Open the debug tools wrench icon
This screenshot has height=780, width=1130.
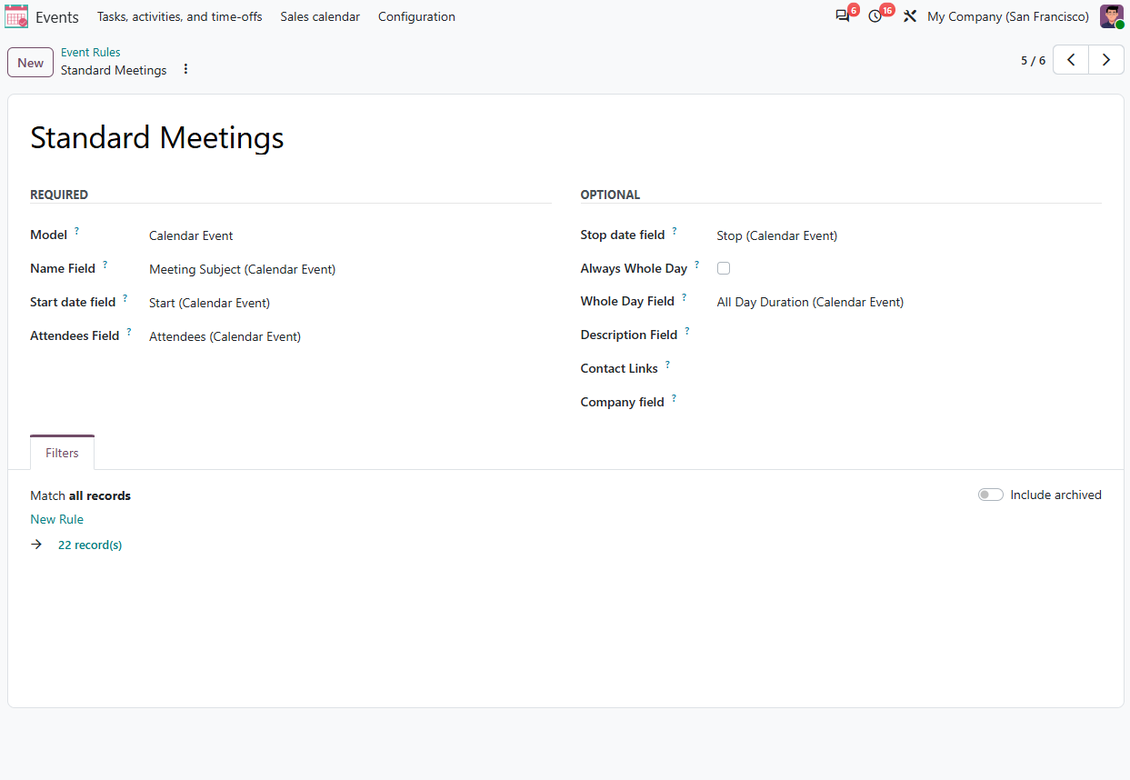(x=909, y=16)
